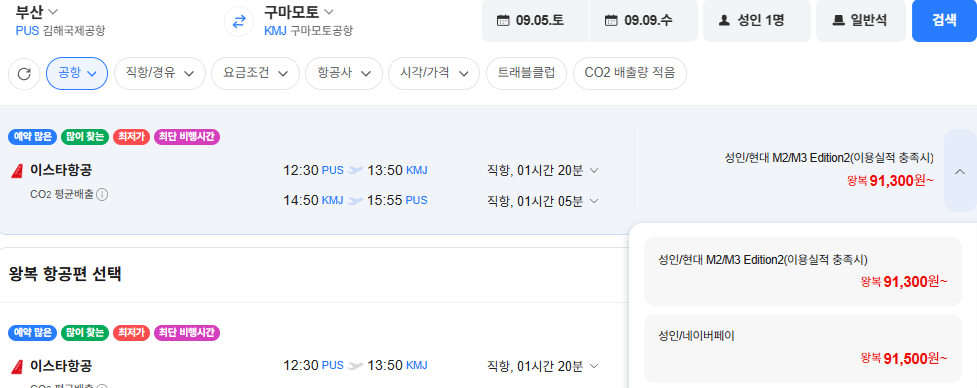Click the 이스타항공 logo in the first result
Viewport: 977px width, 388px height.
[x=17, y=171]
